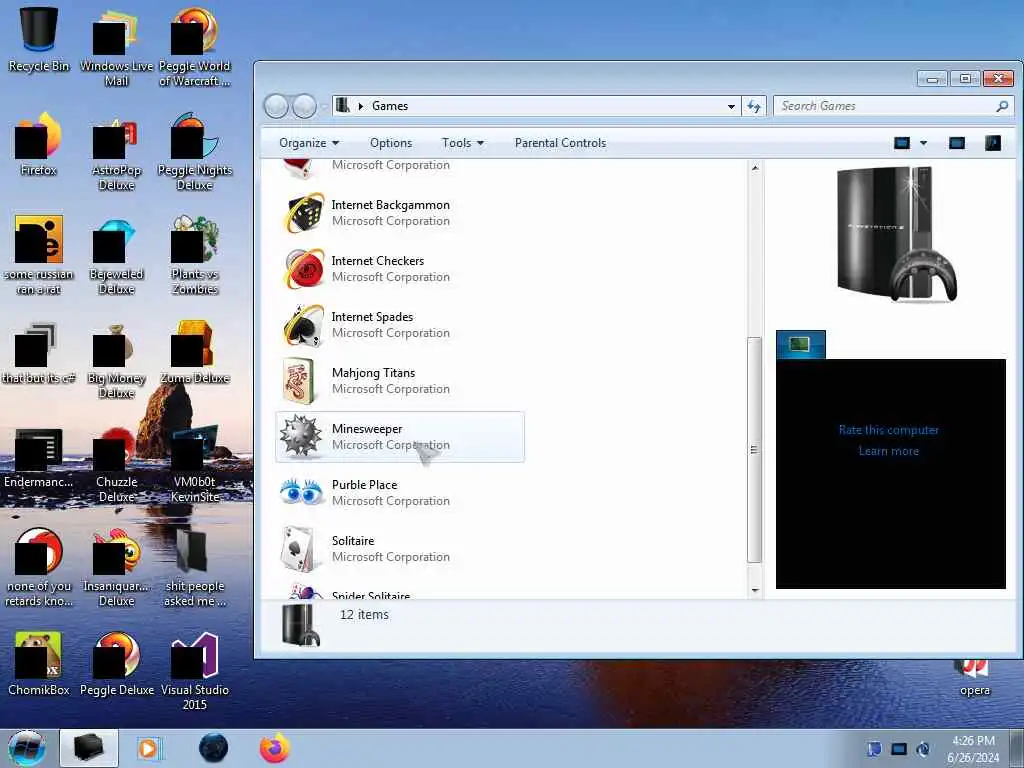Click the games list scroll up arrow

tap(755, 168)
